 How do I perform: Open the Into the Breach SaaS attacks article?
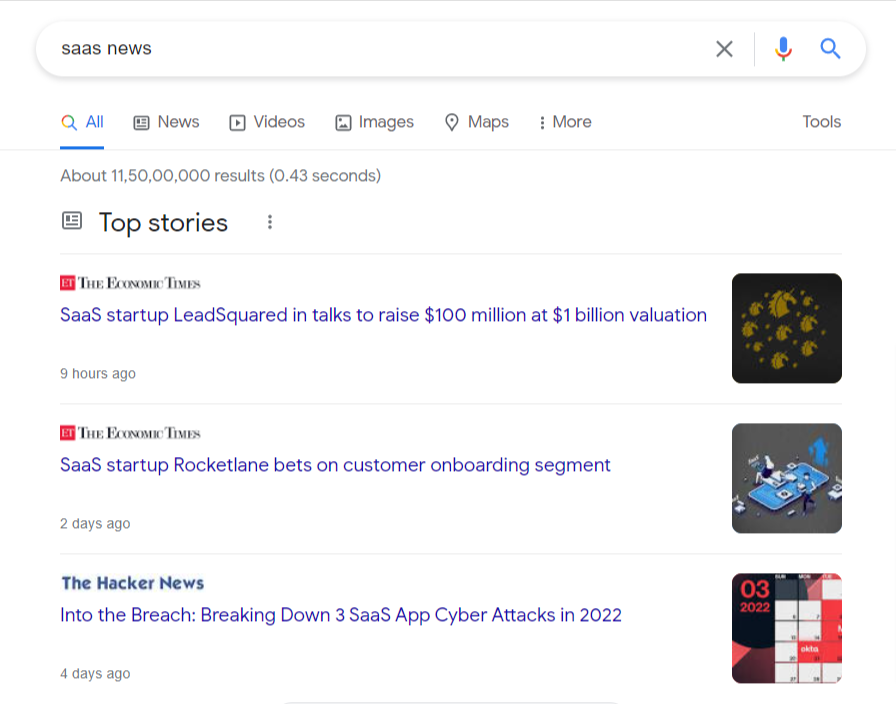tap(341, 615)
